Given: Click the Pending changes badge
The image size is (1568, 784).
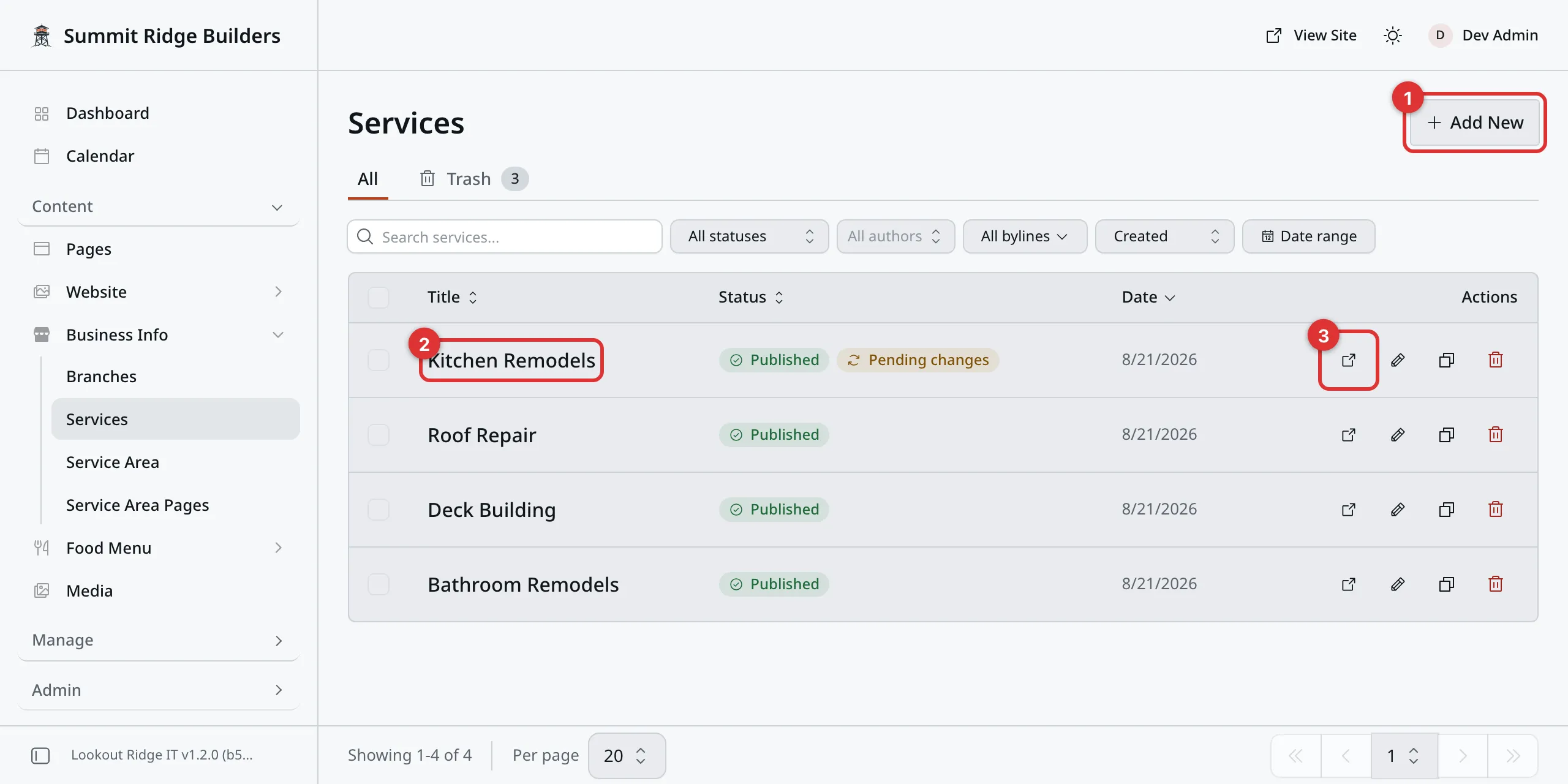Looking at the screenshot, I should click(918, 360).
